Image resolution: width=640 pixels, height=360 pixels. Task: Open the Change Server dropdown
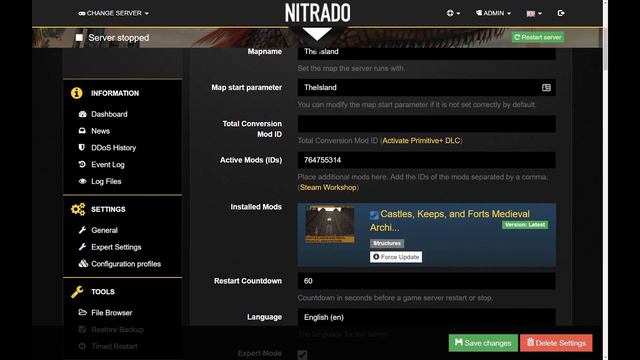[113, 13]
